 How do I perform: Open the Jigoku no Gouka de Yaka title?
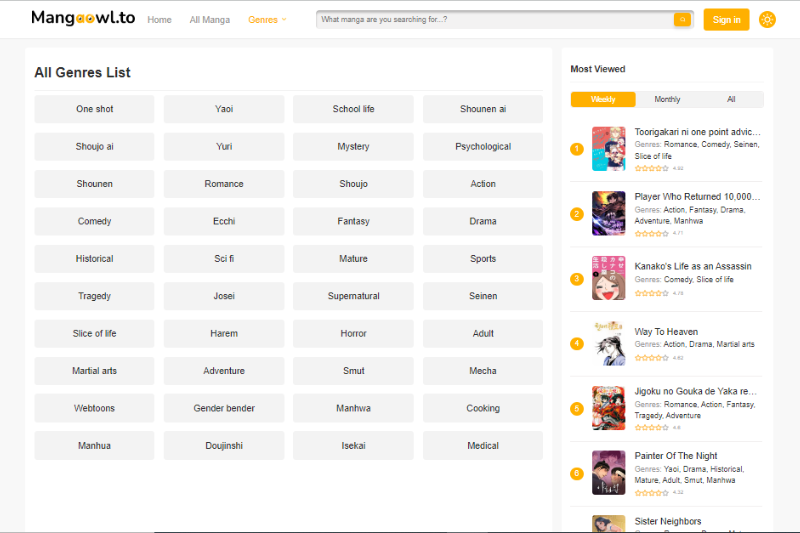[695, 391]
